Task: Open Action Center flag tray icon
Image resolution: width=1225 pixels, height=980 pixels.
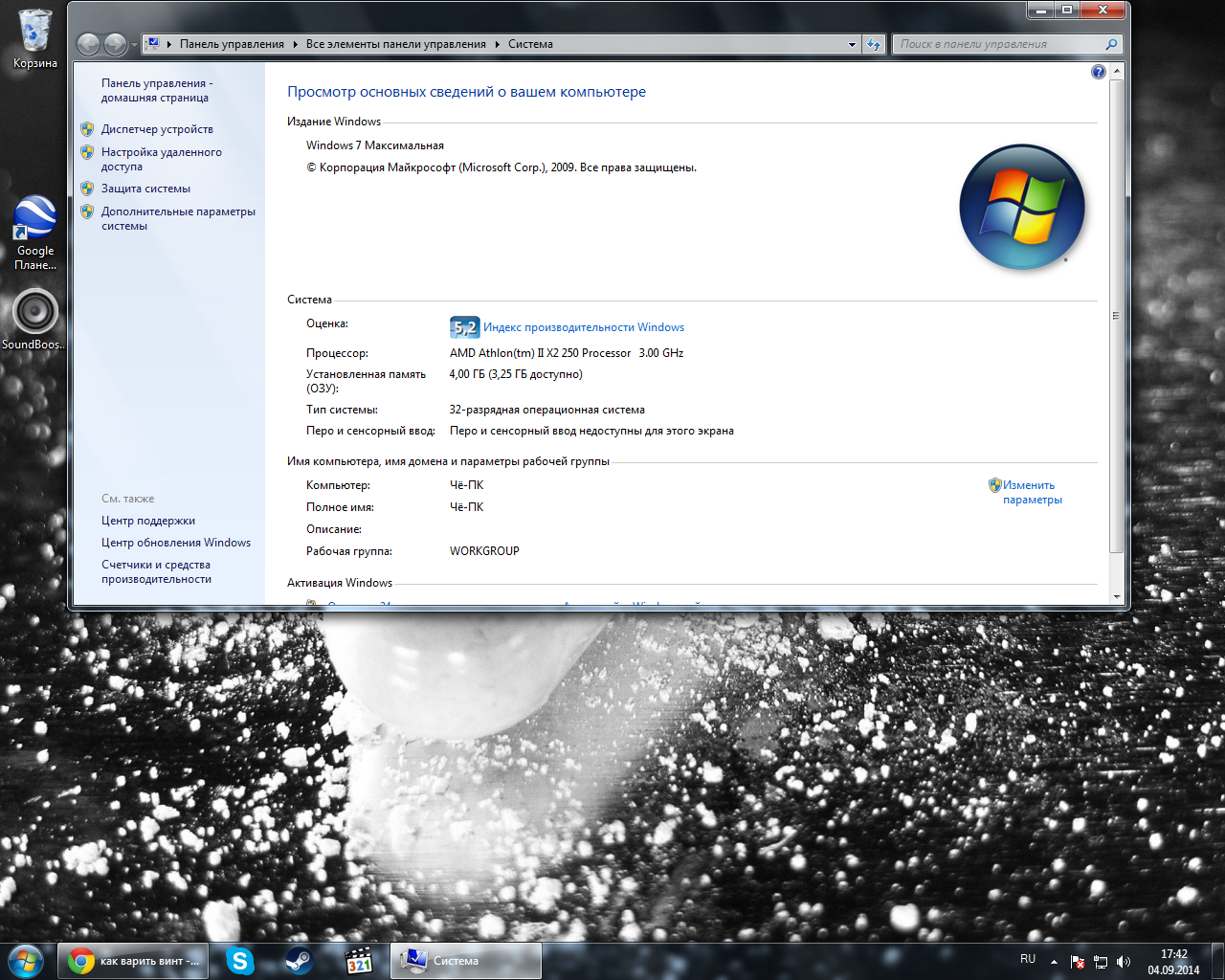Action: tap(1078, 962)
